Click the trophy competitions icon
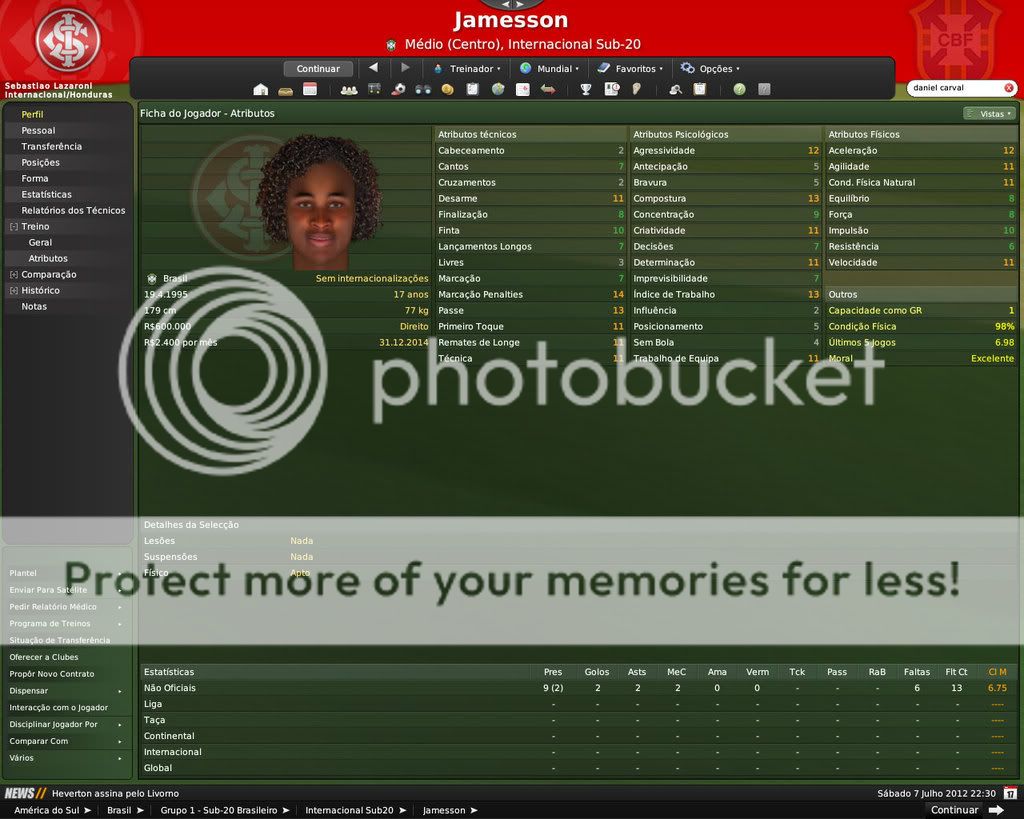Screen dimensions: 1024x819 tap(586, 89)
